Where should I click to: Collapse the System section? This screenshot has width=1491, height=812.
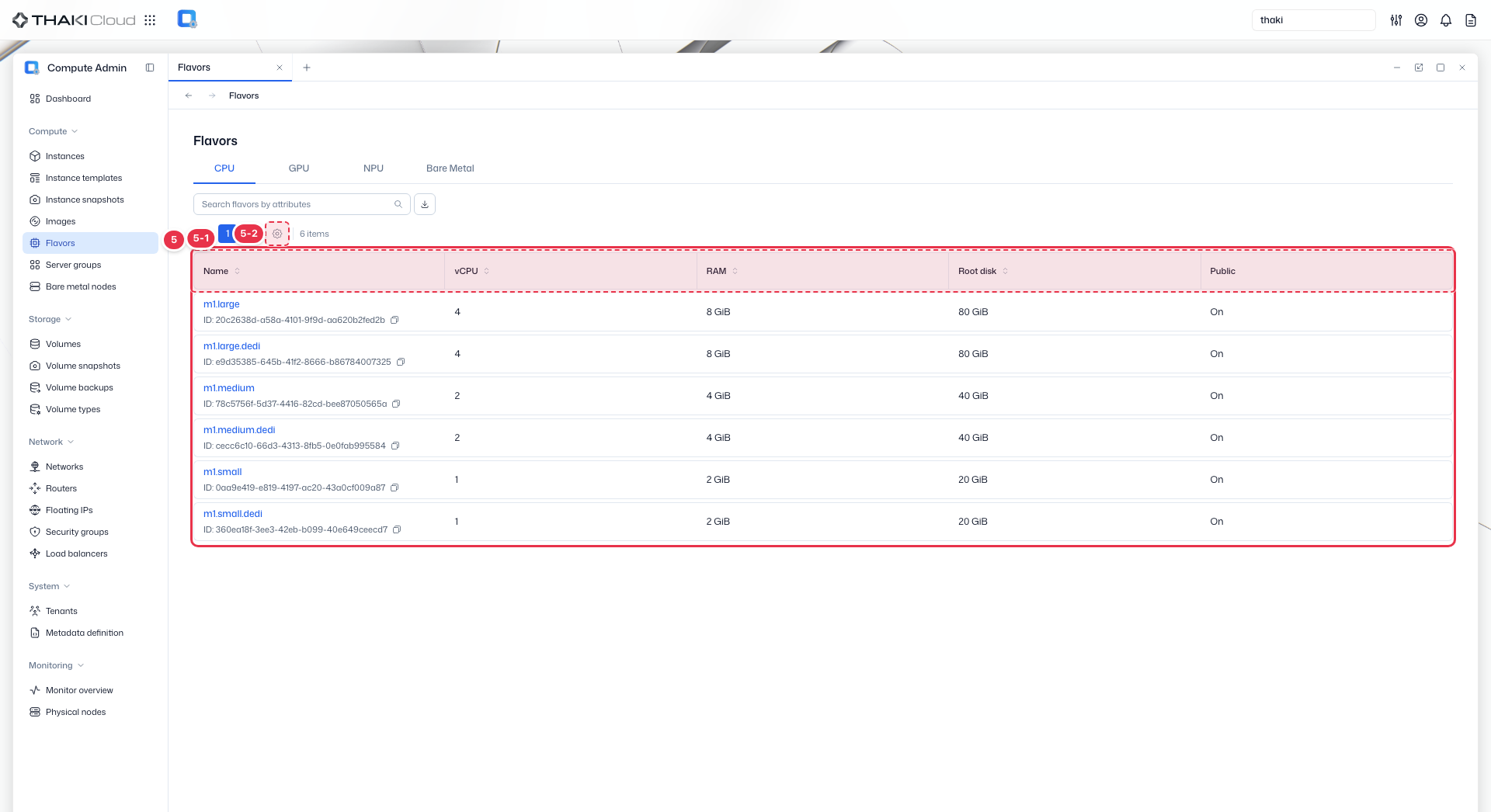coord(50,586)
